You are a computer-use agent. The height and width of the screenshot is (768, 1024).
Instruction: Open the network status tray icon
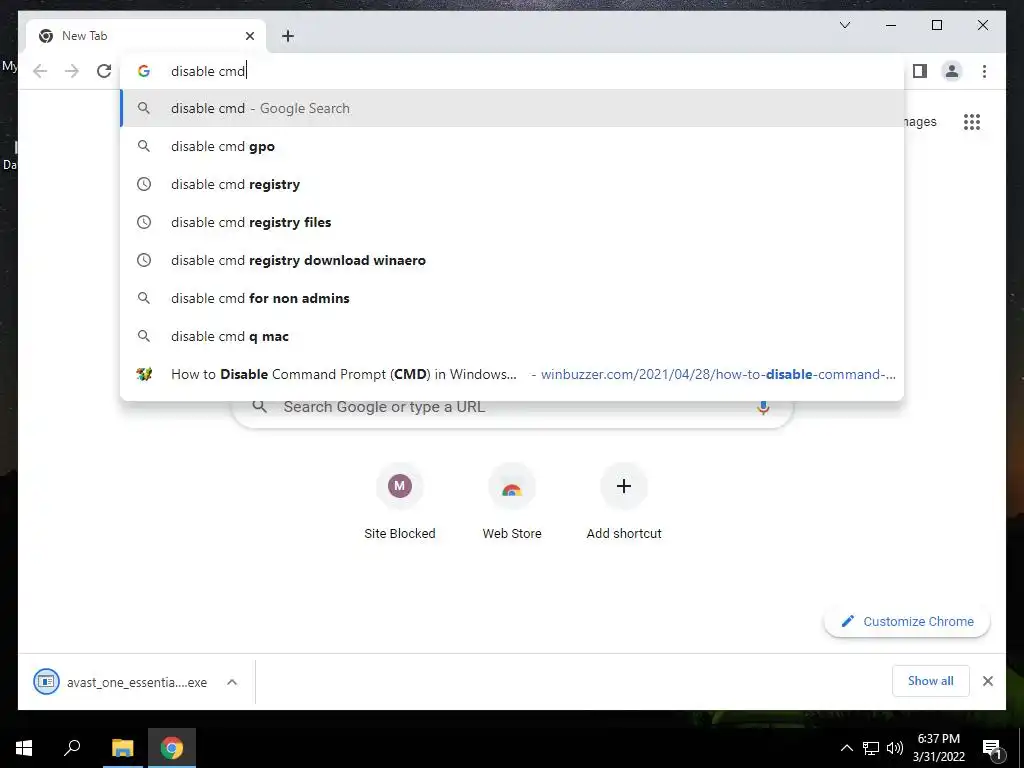[x=871, y=748]
